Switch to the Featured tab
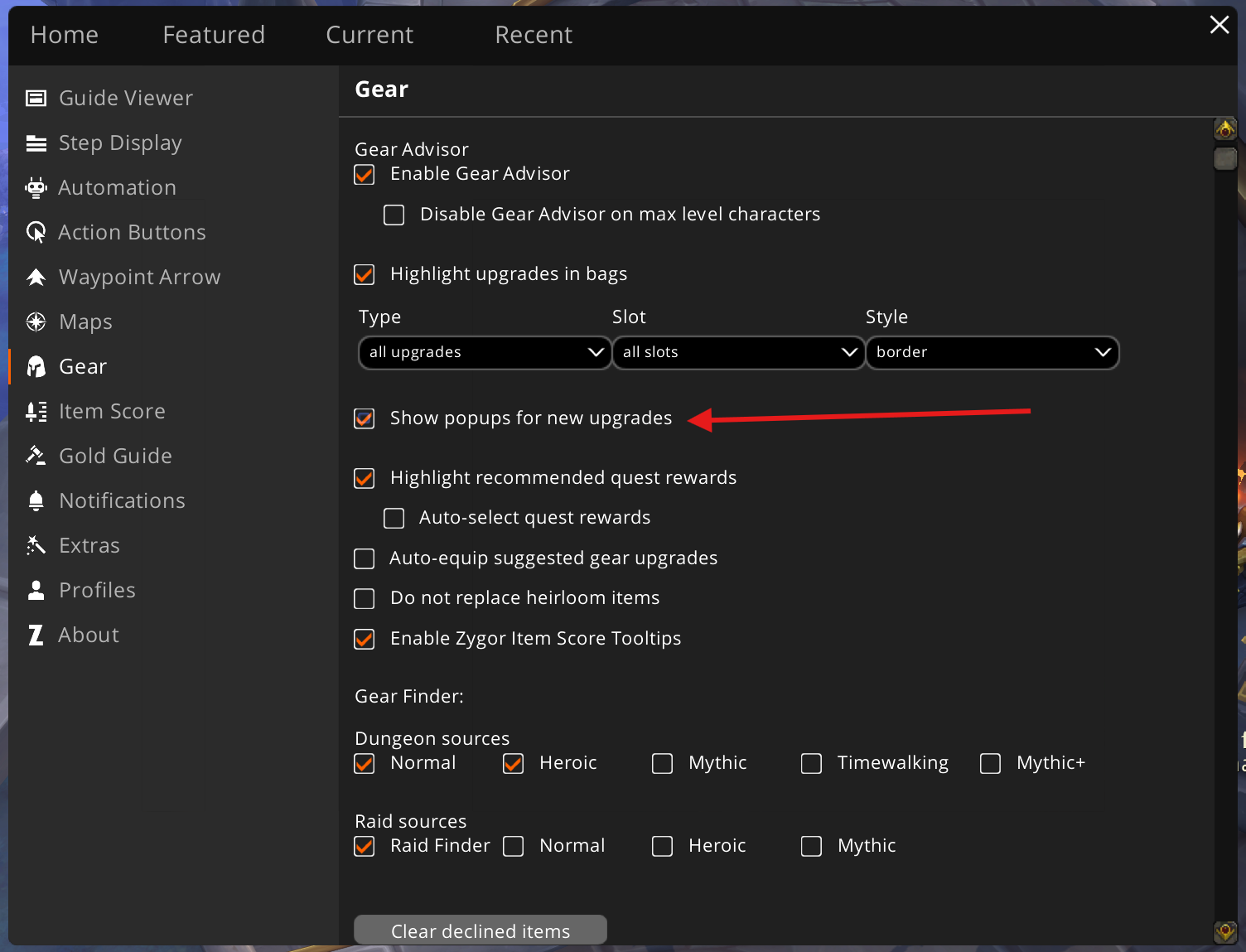The width and height of the screenshot is (1246, 952). [214, 35]
